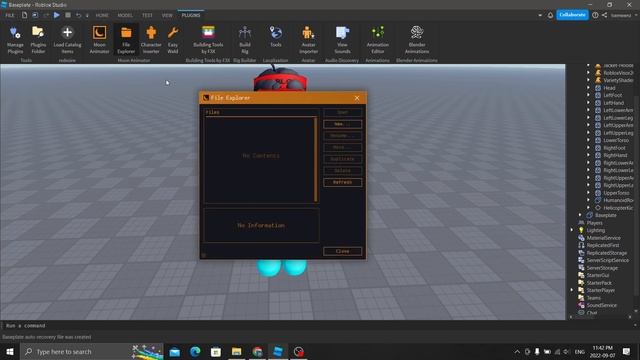Image resolution: width=640 pixels, height=360 pixels.
Task: Click the Collaborate button
Action: [572, 15]
